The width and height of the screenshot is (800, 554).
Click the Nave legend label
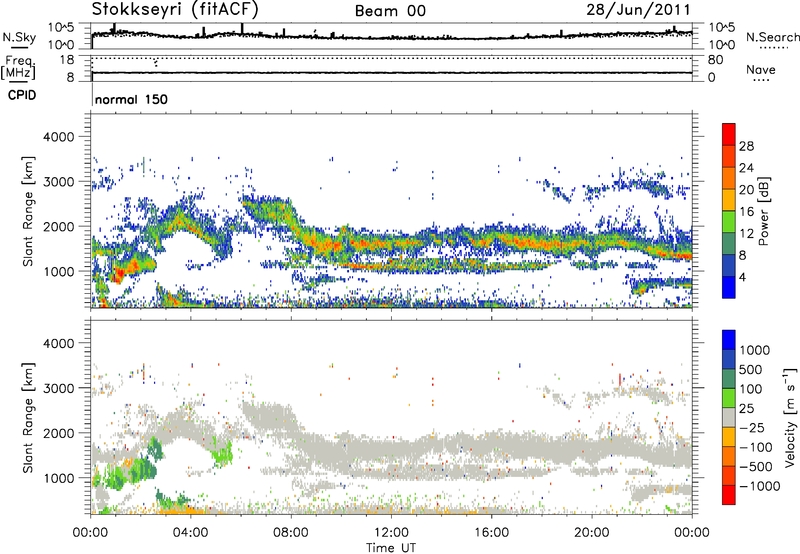(x=761, y=70)
